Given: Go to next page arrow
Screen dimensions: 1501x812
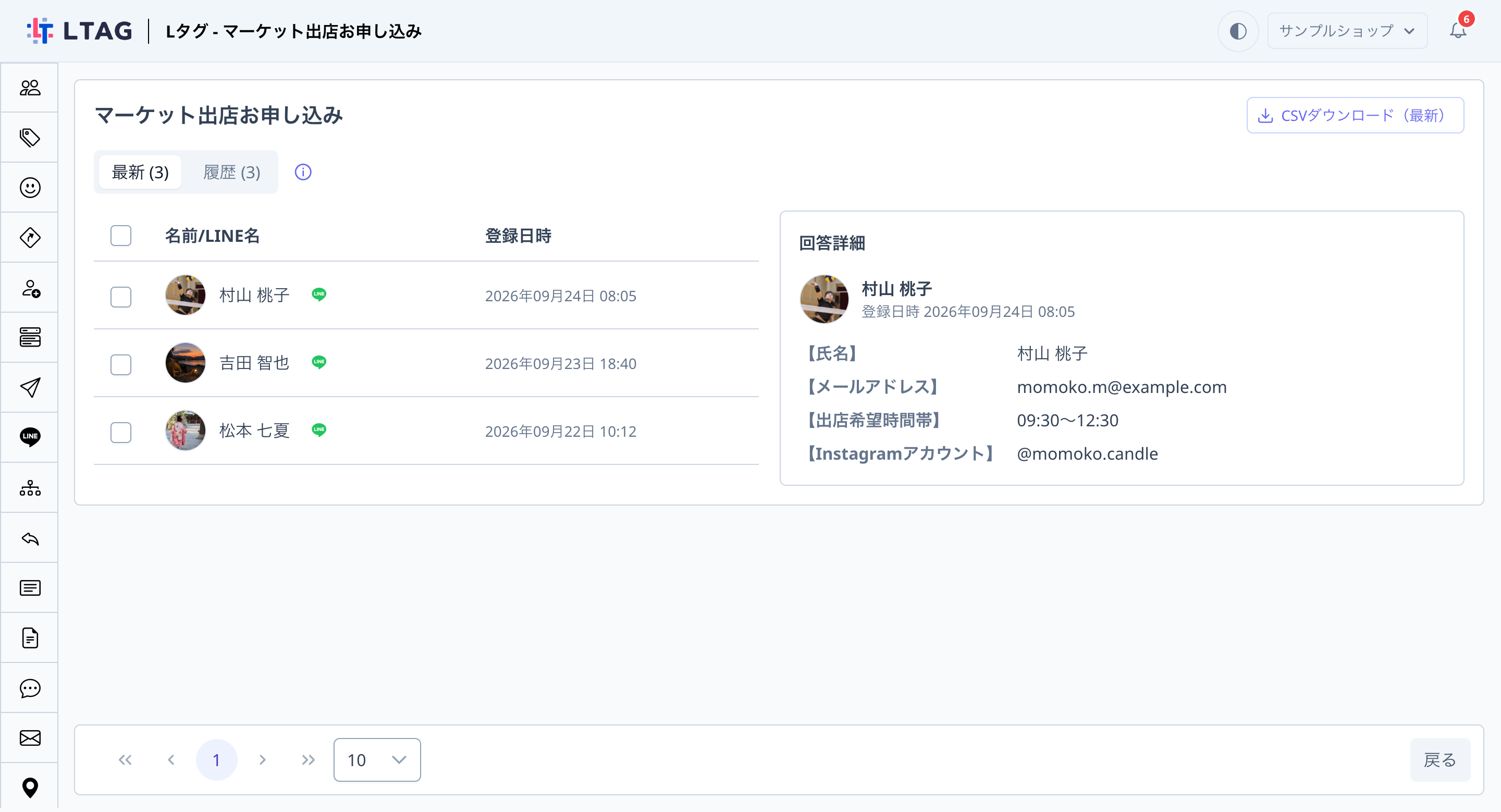Looking at the screenshot, I should click(262, 760).
